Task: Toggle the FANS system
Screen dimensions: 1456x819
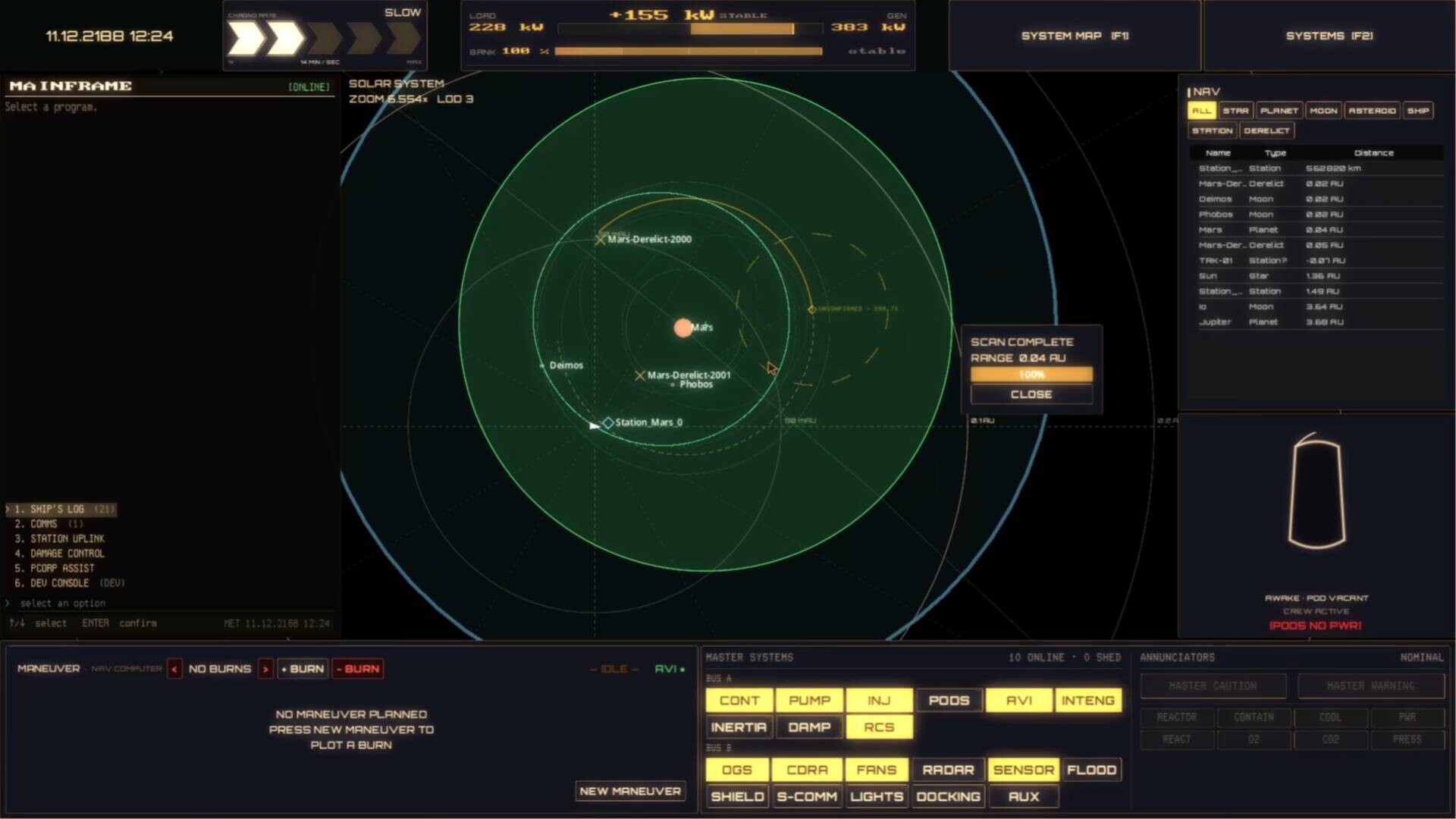Action: click(x=877, y=770)
